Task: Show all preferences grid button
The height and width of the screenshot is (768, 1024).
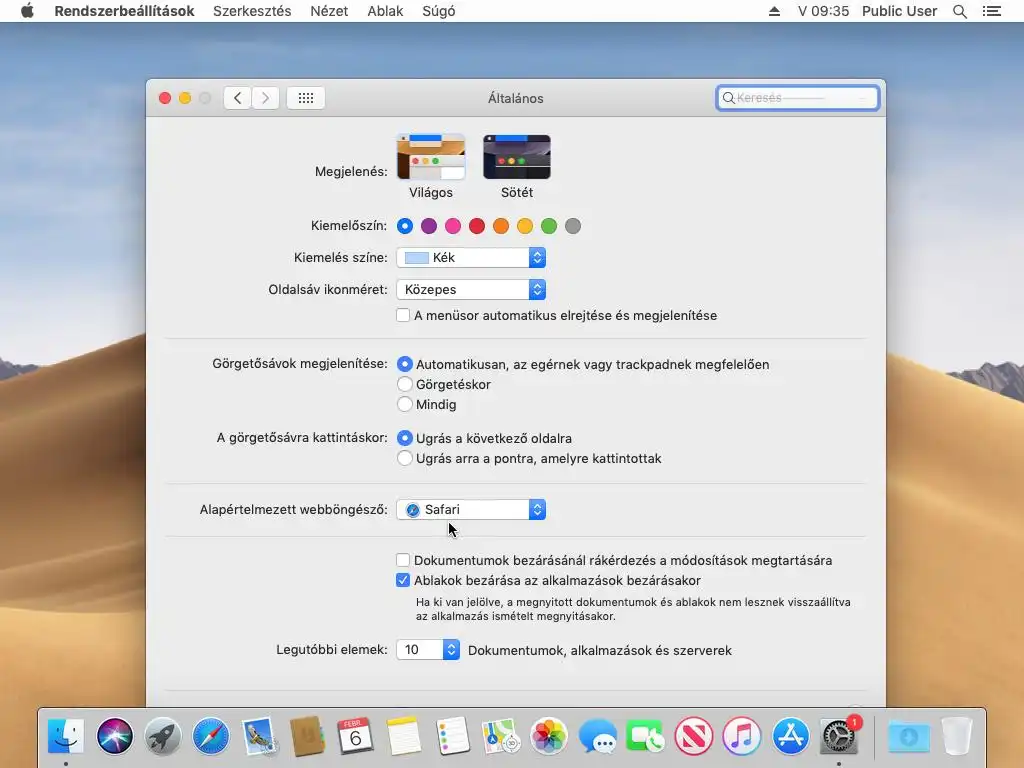Action: pyautogui.click(x=306, y=98)
